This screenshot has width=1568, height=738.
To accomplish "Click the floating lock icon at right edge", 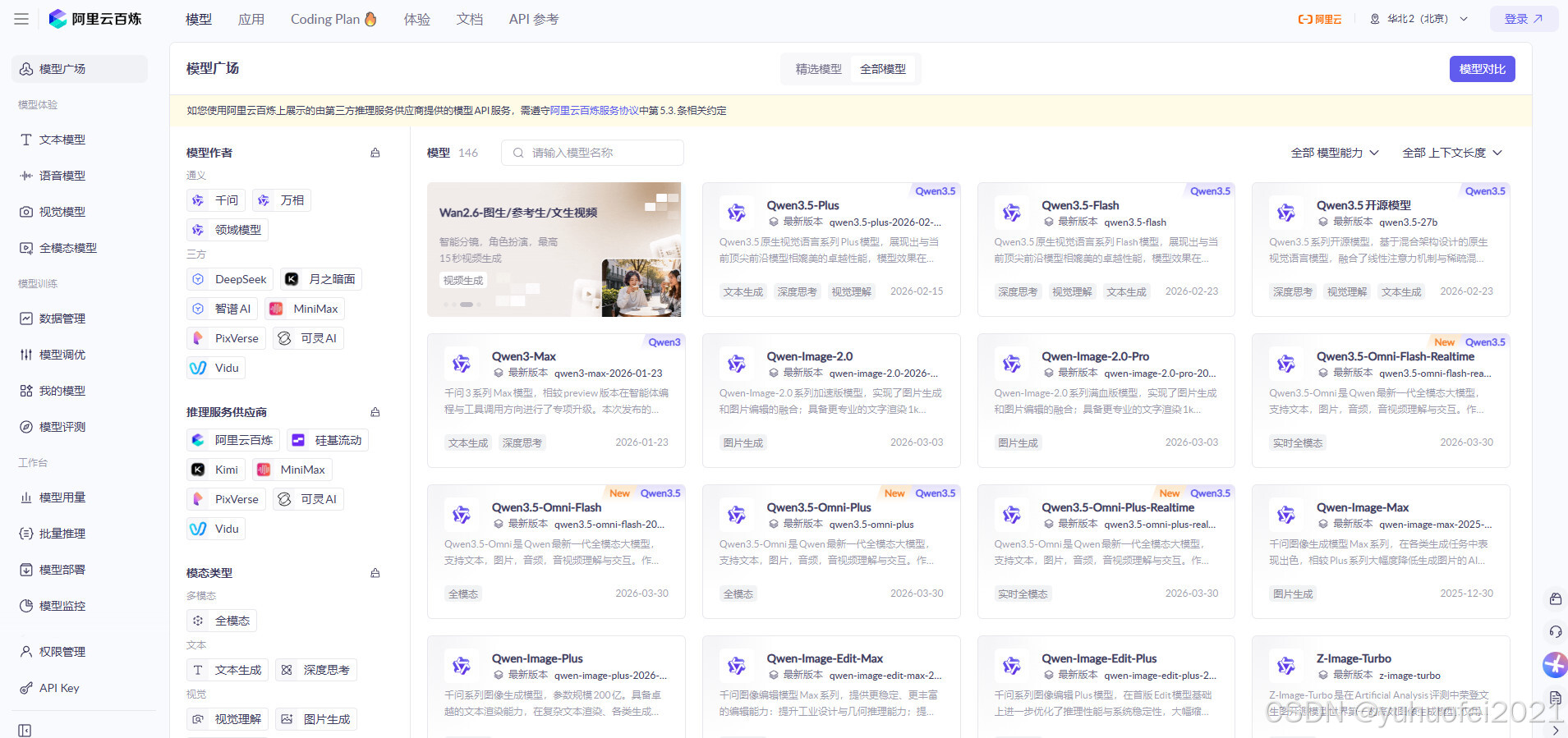I will [x=1555, y=599].
